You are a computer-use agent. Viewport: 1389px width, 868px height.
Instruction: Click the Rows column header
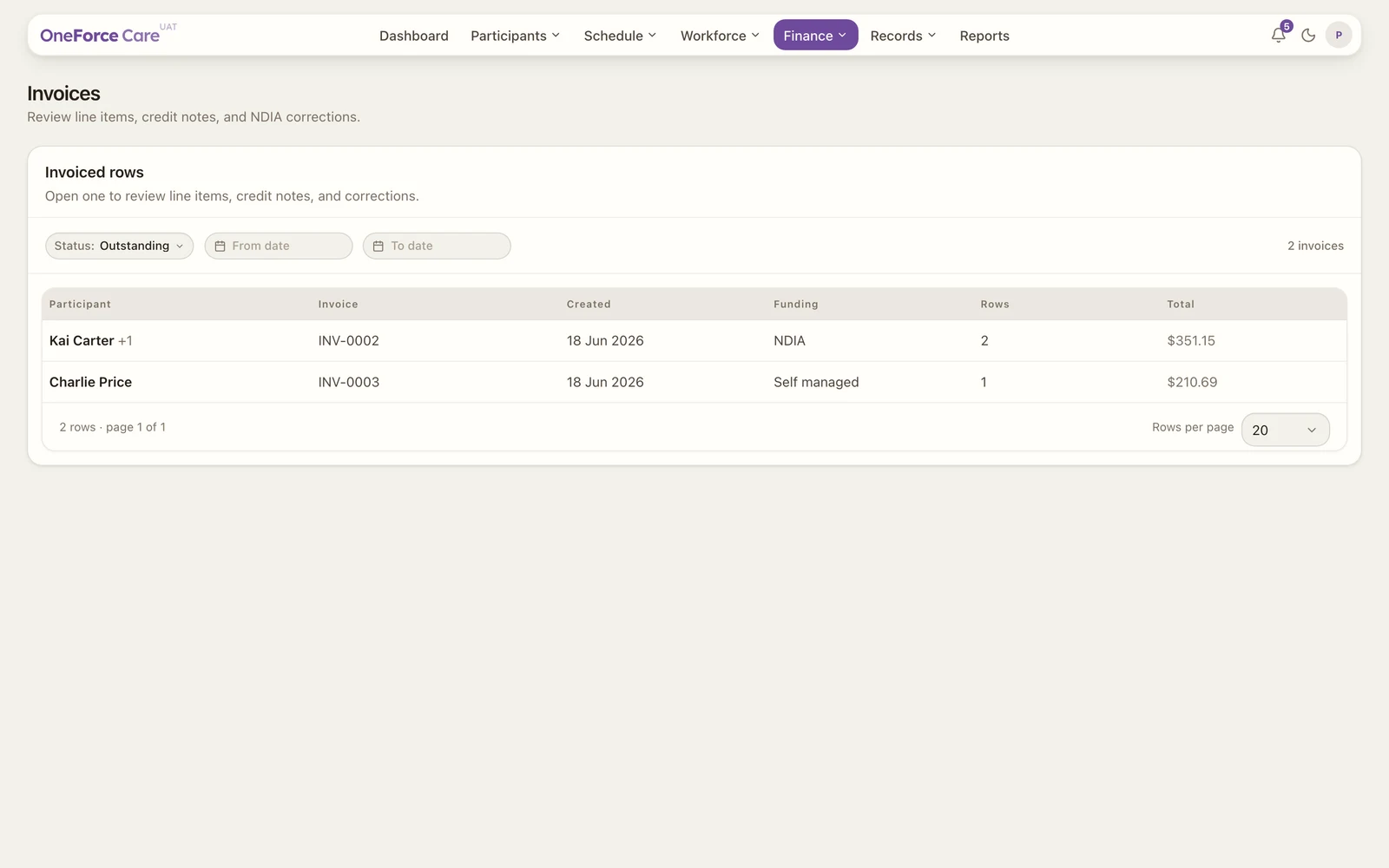point(995,305)
